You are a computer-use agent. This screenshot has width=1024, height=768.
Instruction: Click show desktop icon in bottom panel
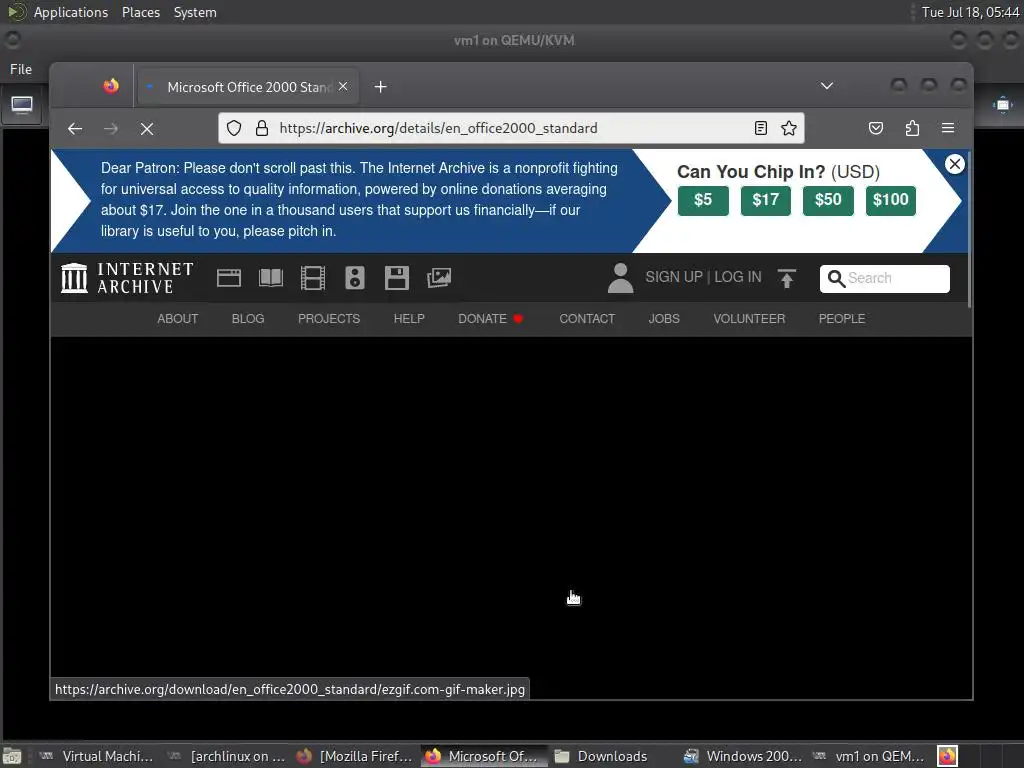tap(12, 757)
